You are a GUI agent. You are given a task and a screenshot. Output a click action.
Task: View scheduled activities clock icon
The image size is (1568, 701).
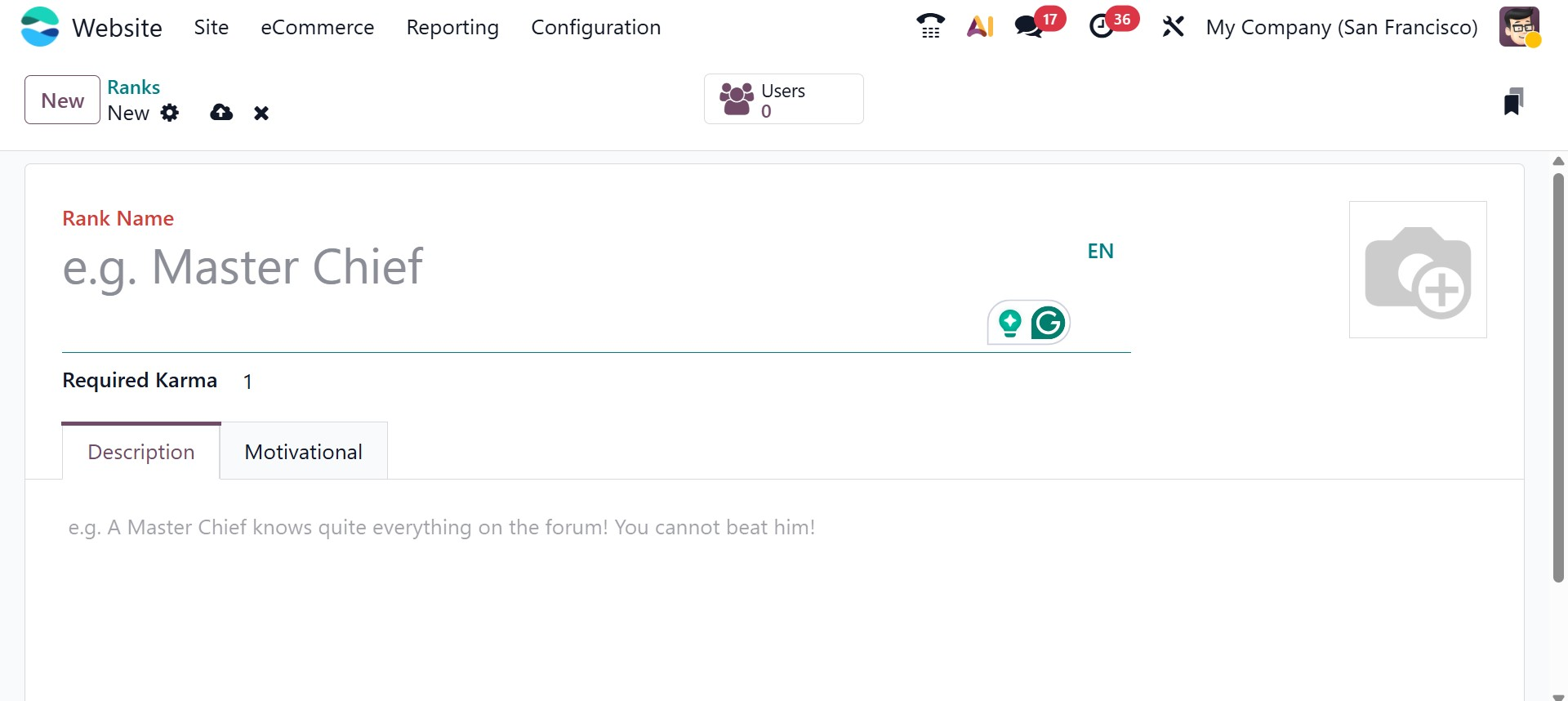coord(1102,26)
